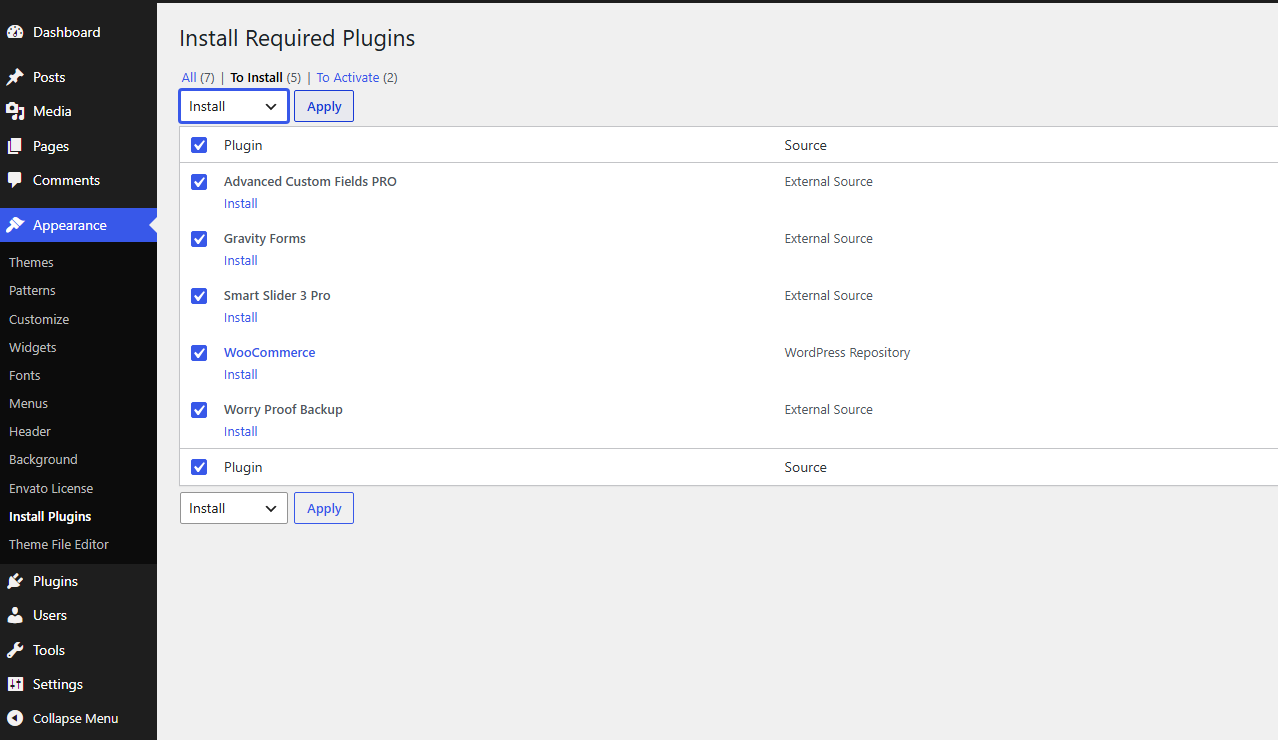Toggle the select-all checkbox in table footer

(199, 467)
